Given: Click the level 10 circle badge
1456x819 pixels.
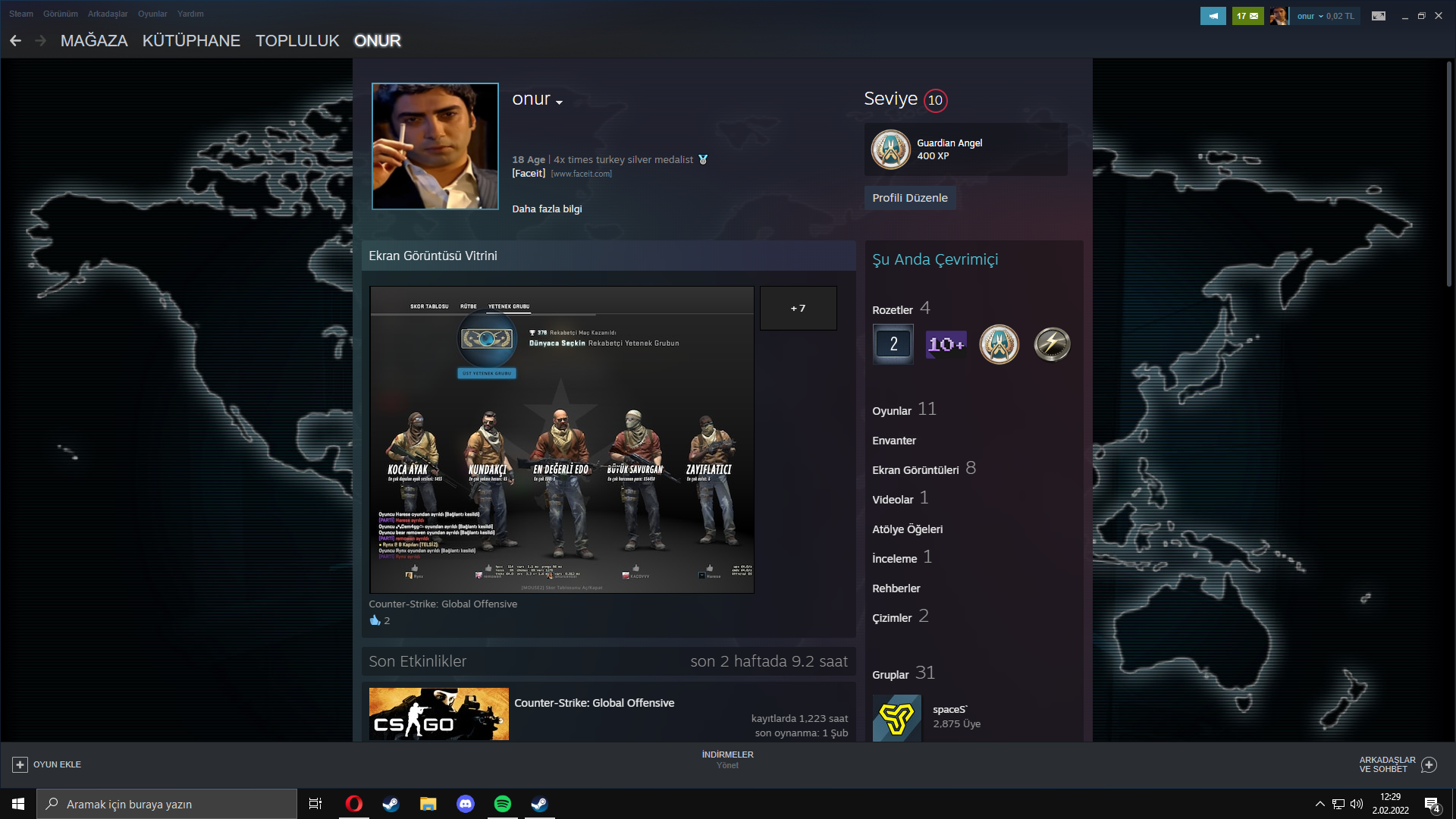Looking at the screenshot, I should pos(936,100).
